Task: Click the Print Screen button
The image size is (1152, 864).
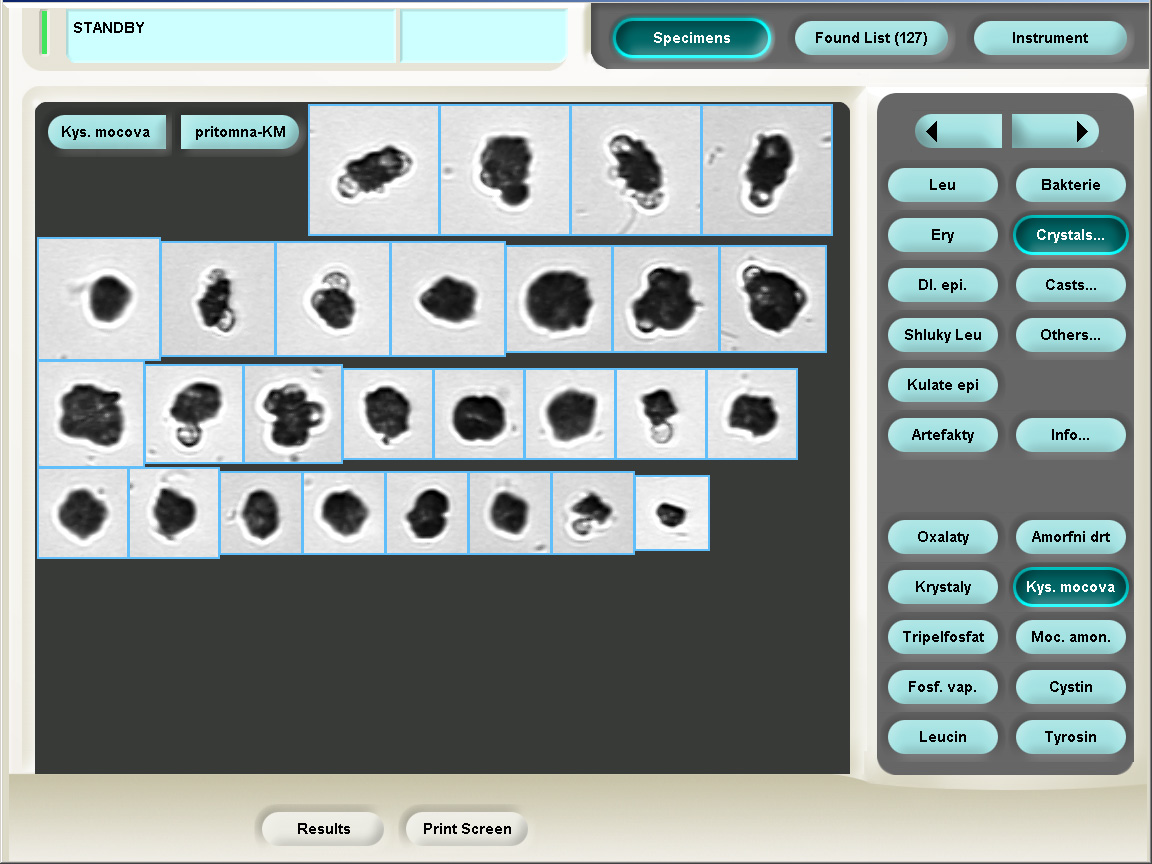Action: [467, 829]
